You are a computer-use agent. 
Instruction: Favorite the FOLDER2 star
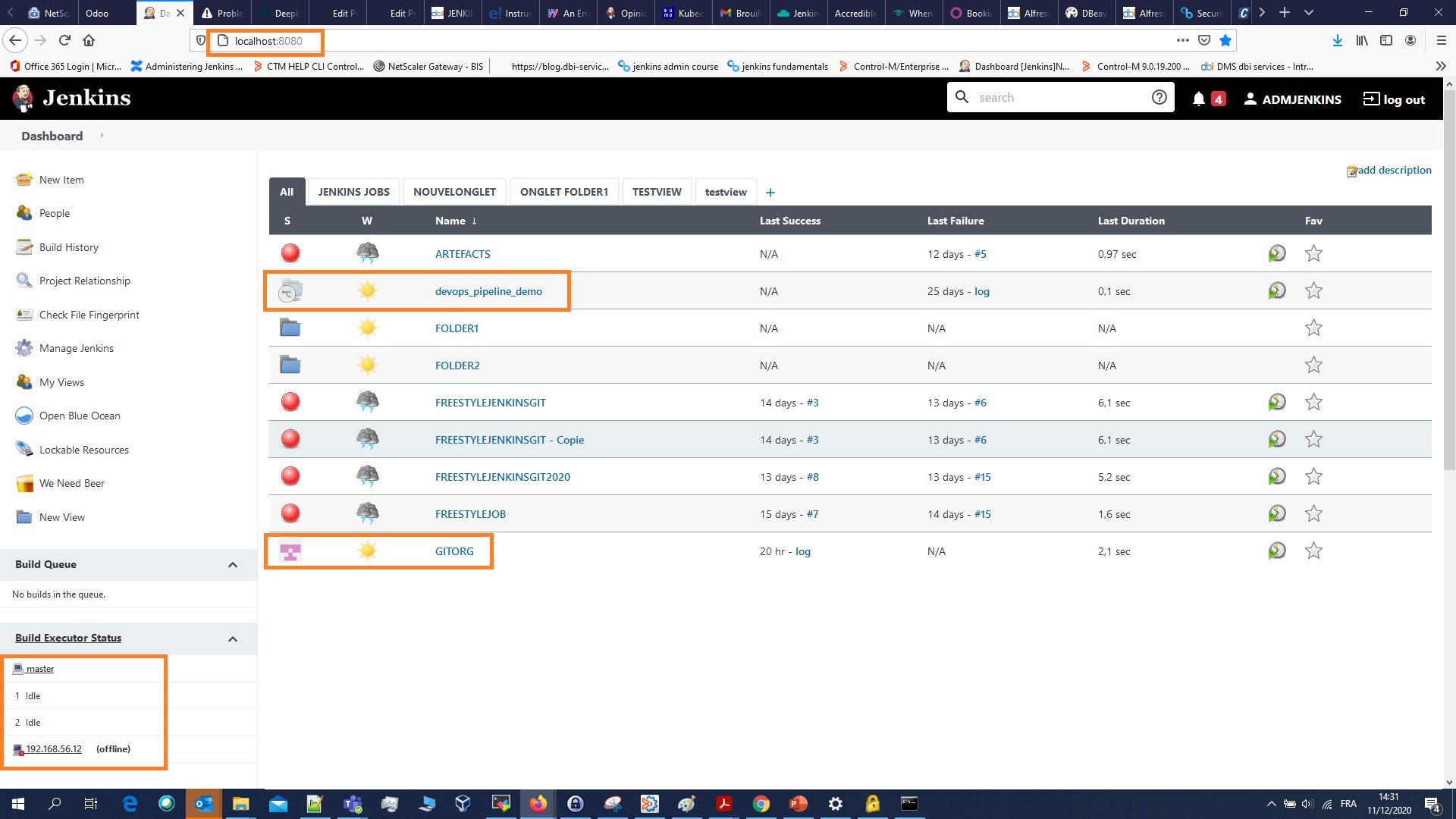click(1313, 365)
